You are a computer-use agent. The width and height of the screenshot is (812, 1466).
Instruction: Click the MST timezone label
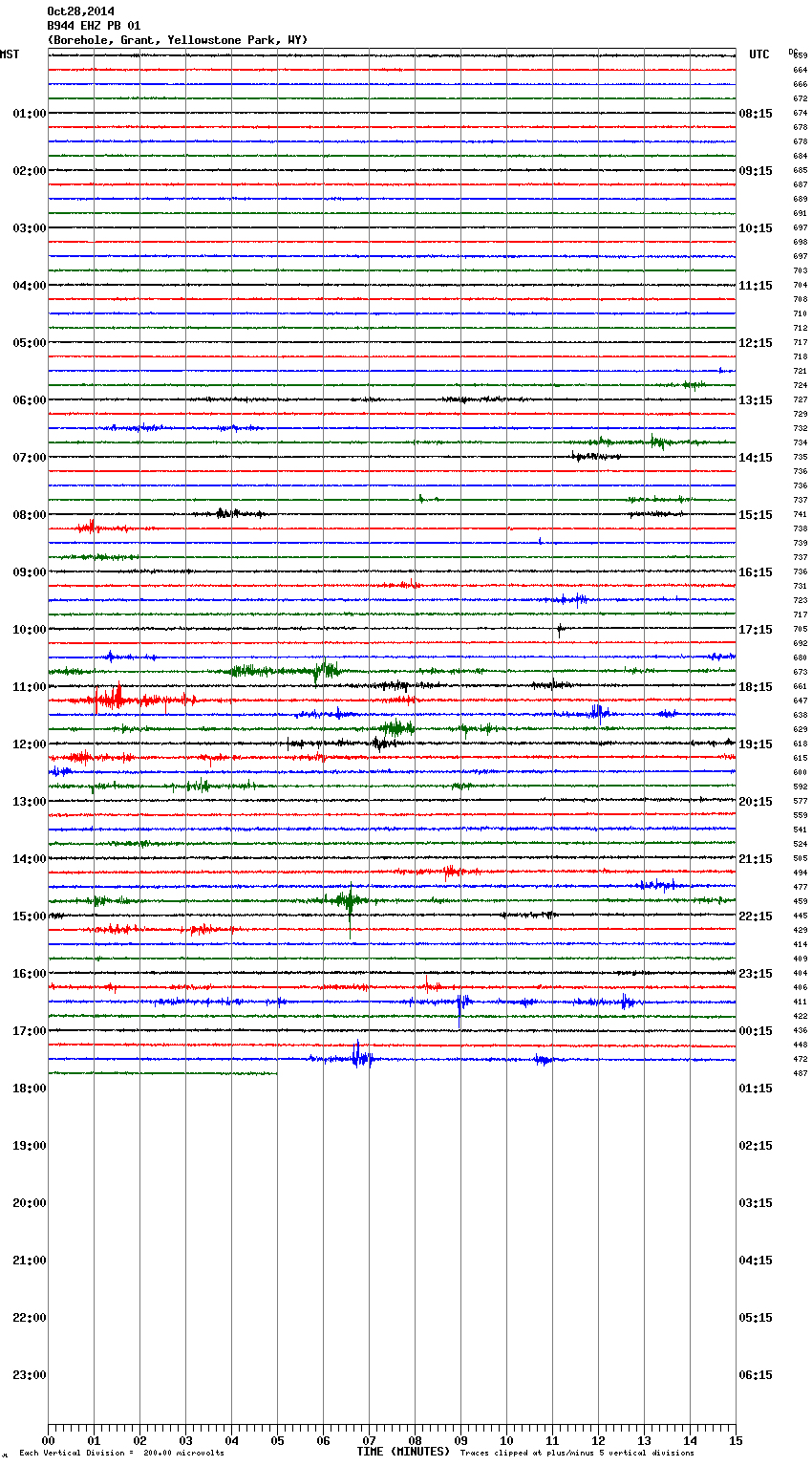point(10,54)
